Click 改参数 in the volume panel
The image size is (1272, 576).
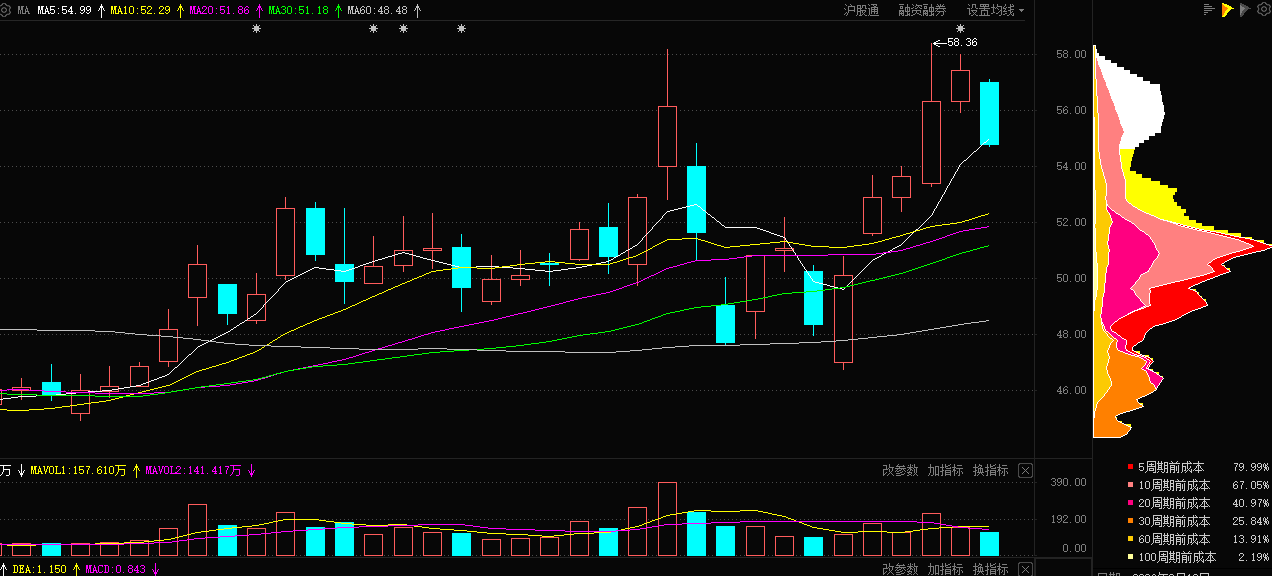[x=899, y=470]
